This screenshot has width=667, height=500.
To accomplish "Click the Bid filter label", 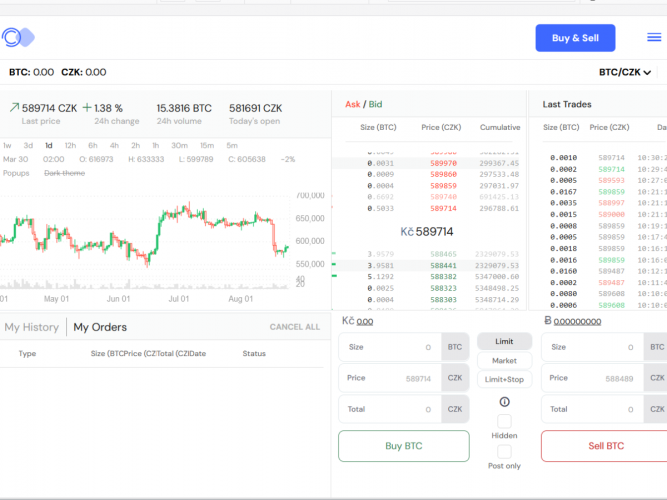I will [375, 104].
